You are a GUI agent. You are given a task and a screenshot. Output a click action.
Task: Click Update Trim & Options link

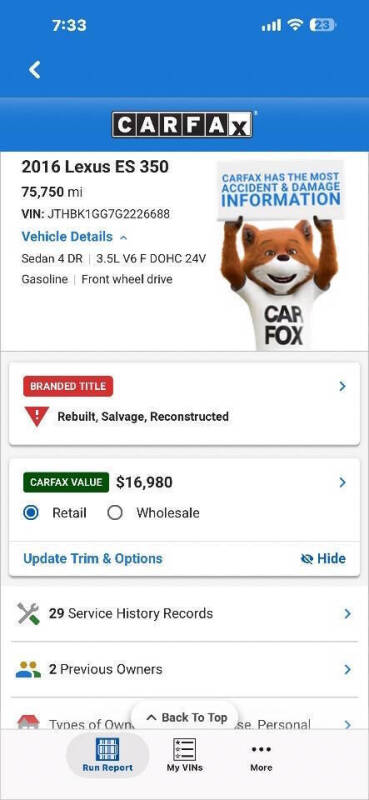click(93, 559)
